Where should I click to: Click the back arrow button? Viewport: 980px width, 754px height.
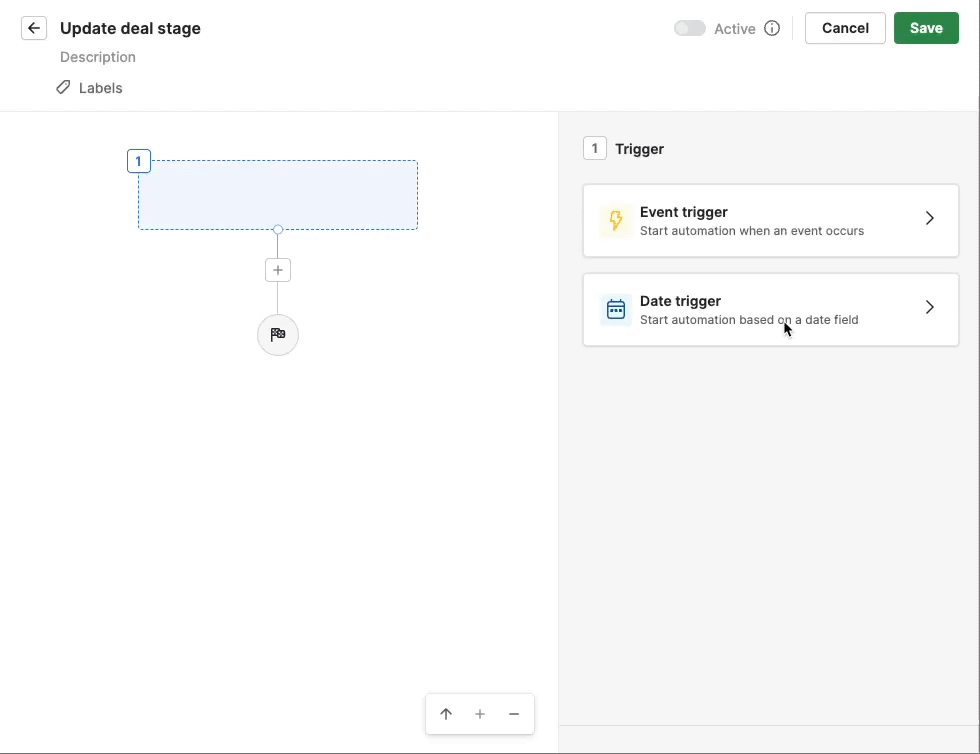coord(34,28)
